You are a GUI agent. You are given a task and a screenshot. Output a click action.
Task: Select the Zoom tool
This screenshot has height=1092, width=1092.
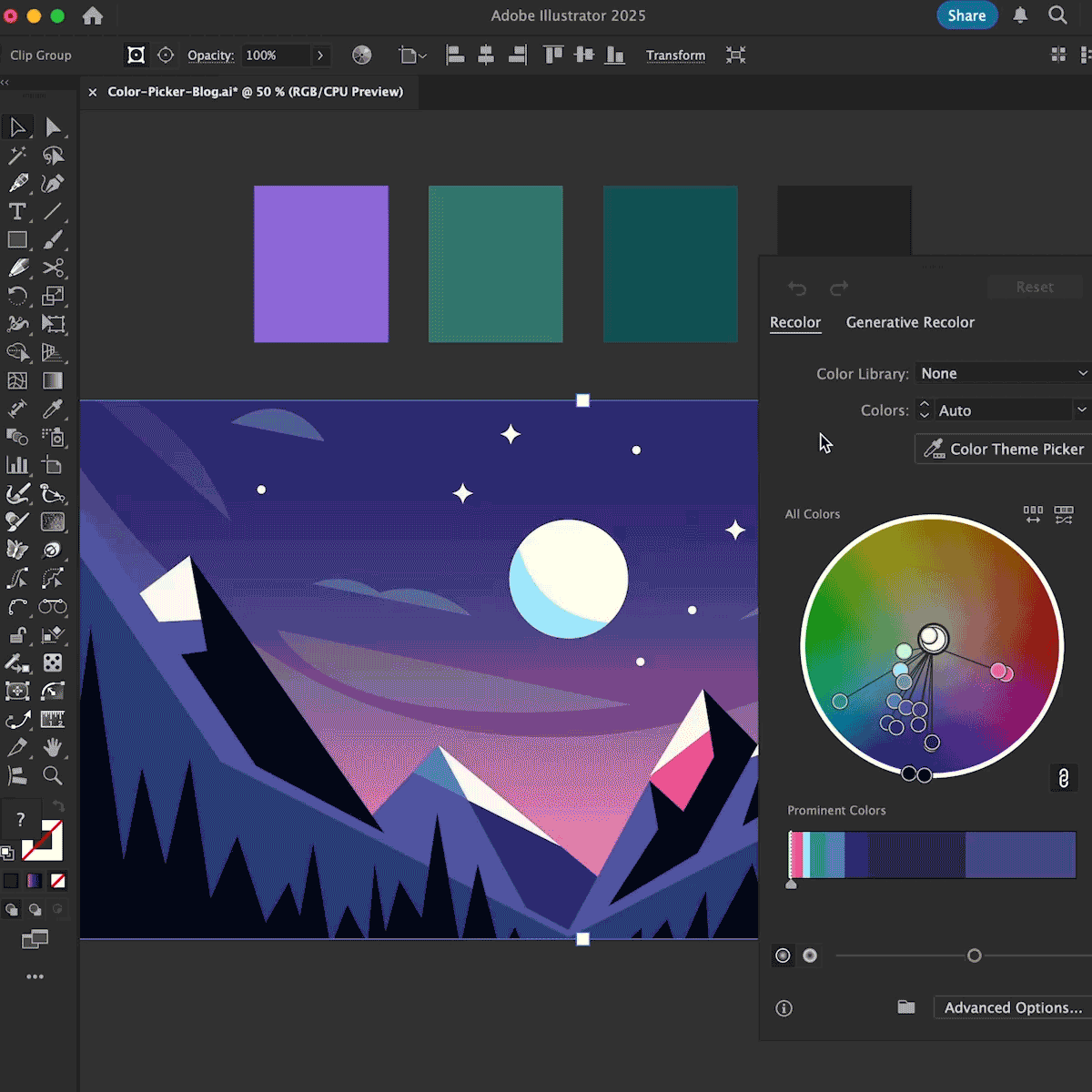(x=53, y=775)
